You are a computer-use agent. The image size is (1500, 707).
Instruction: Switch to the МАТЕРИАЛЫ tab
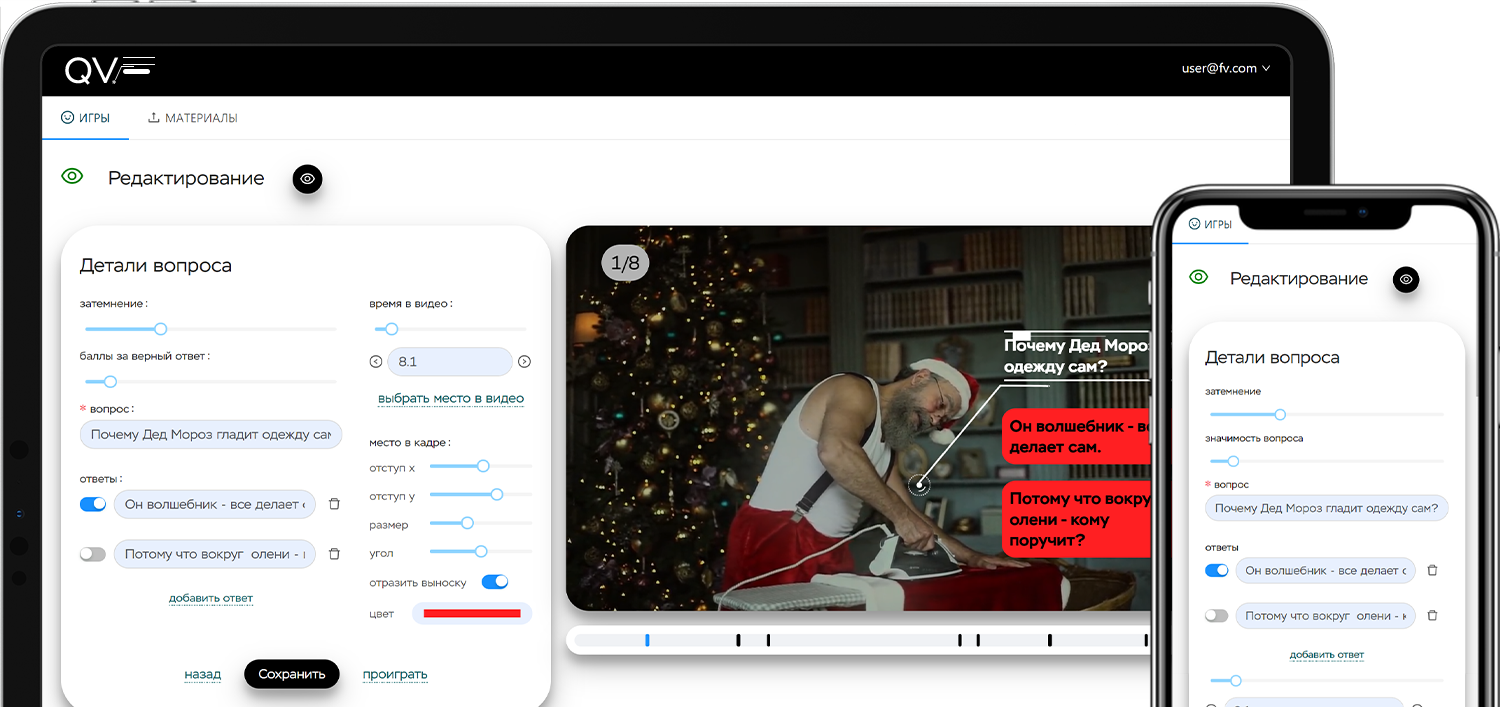click(192, 118)
